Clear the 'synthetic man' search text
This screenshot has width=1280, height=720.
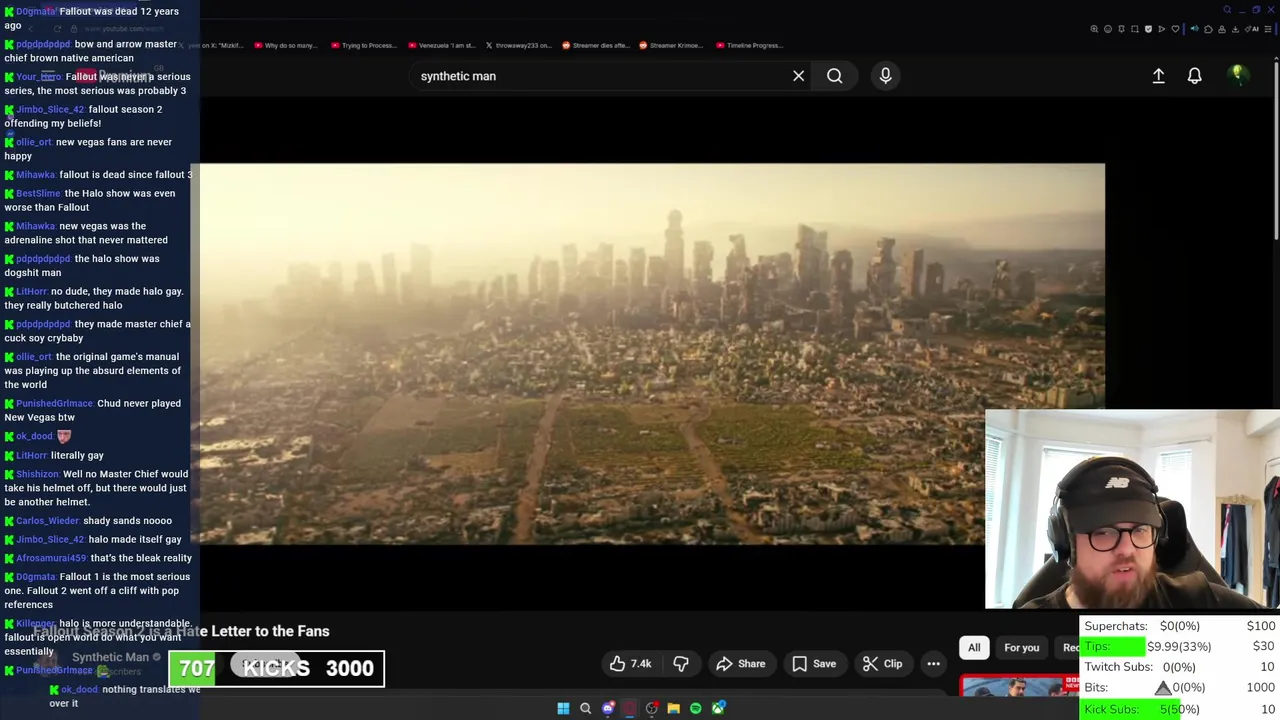[x=798, y=76]
